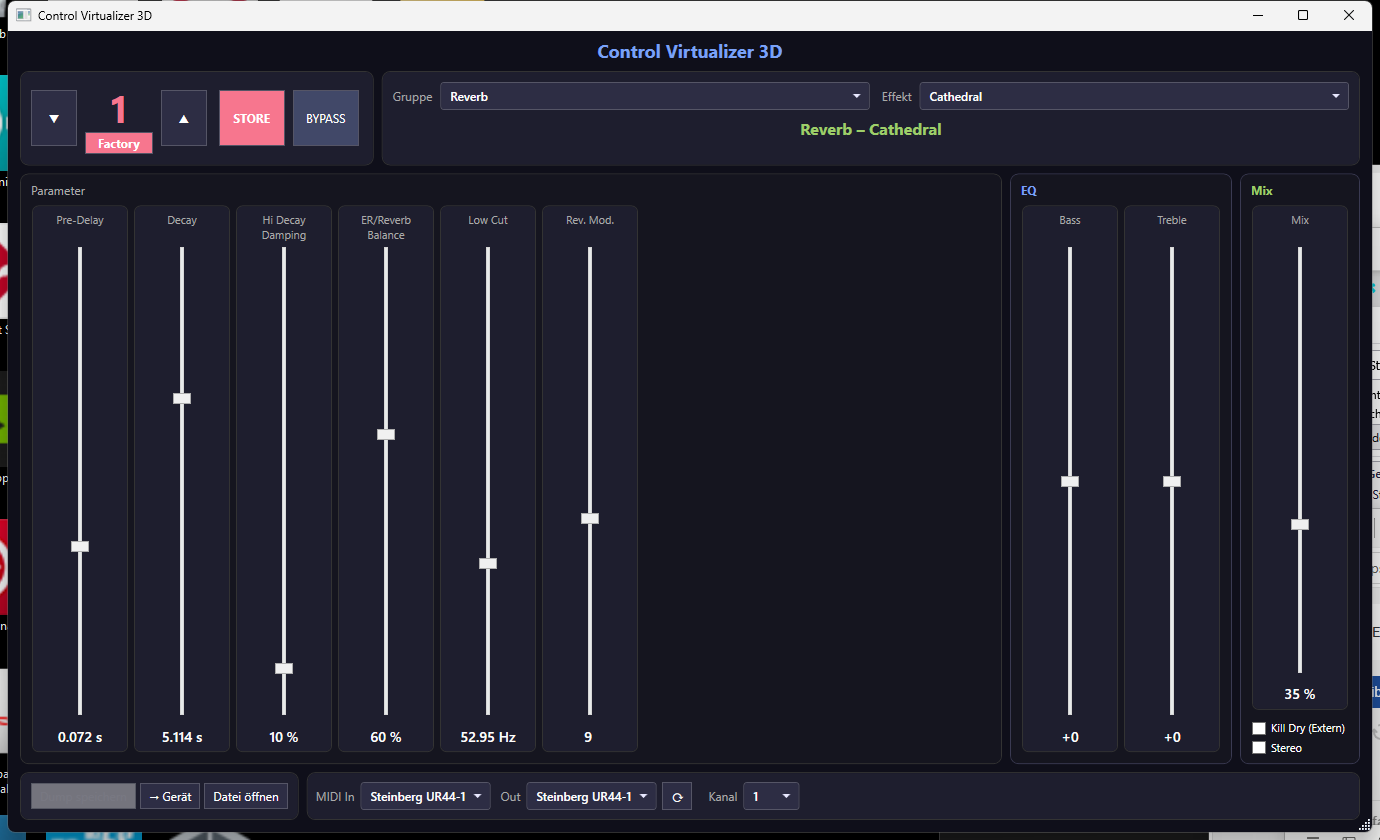Select previous preset with down arrow
Screen dimensions: 1380x840
(x=54, y=118)
